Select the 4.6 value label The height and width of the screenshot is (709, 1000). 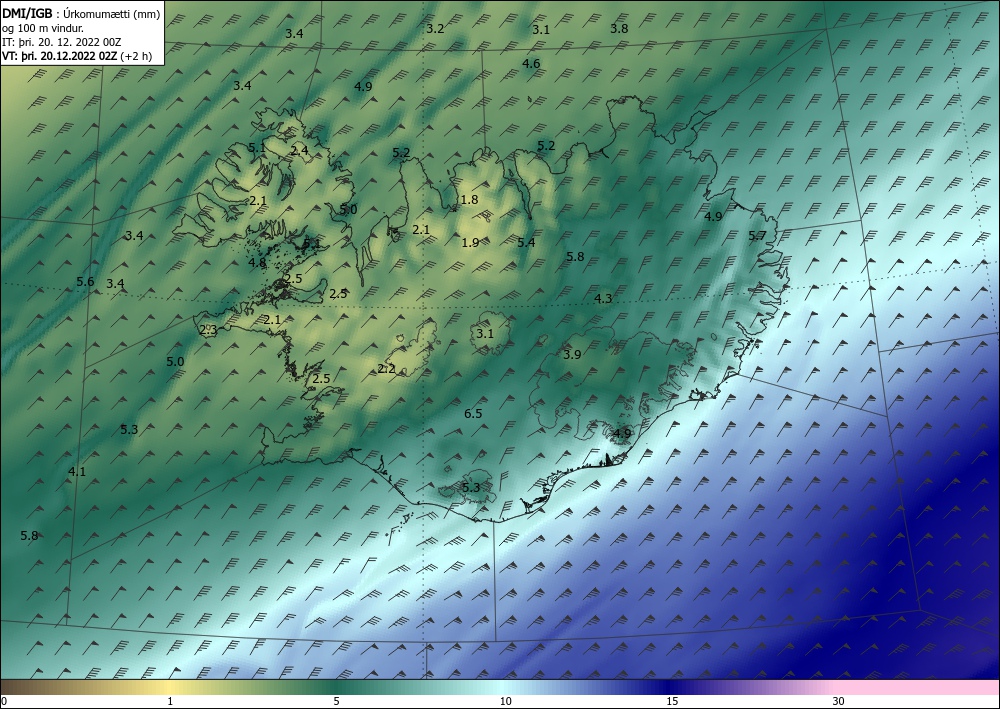(x=531, y=64)
